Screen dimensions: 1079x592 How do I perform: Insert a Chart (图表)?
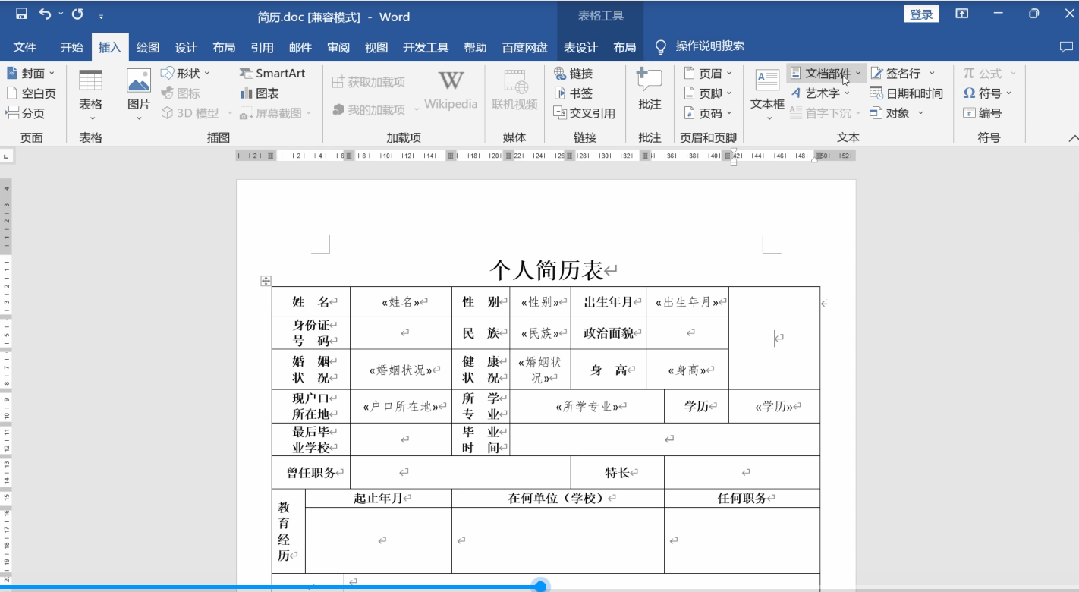point(259,93)
